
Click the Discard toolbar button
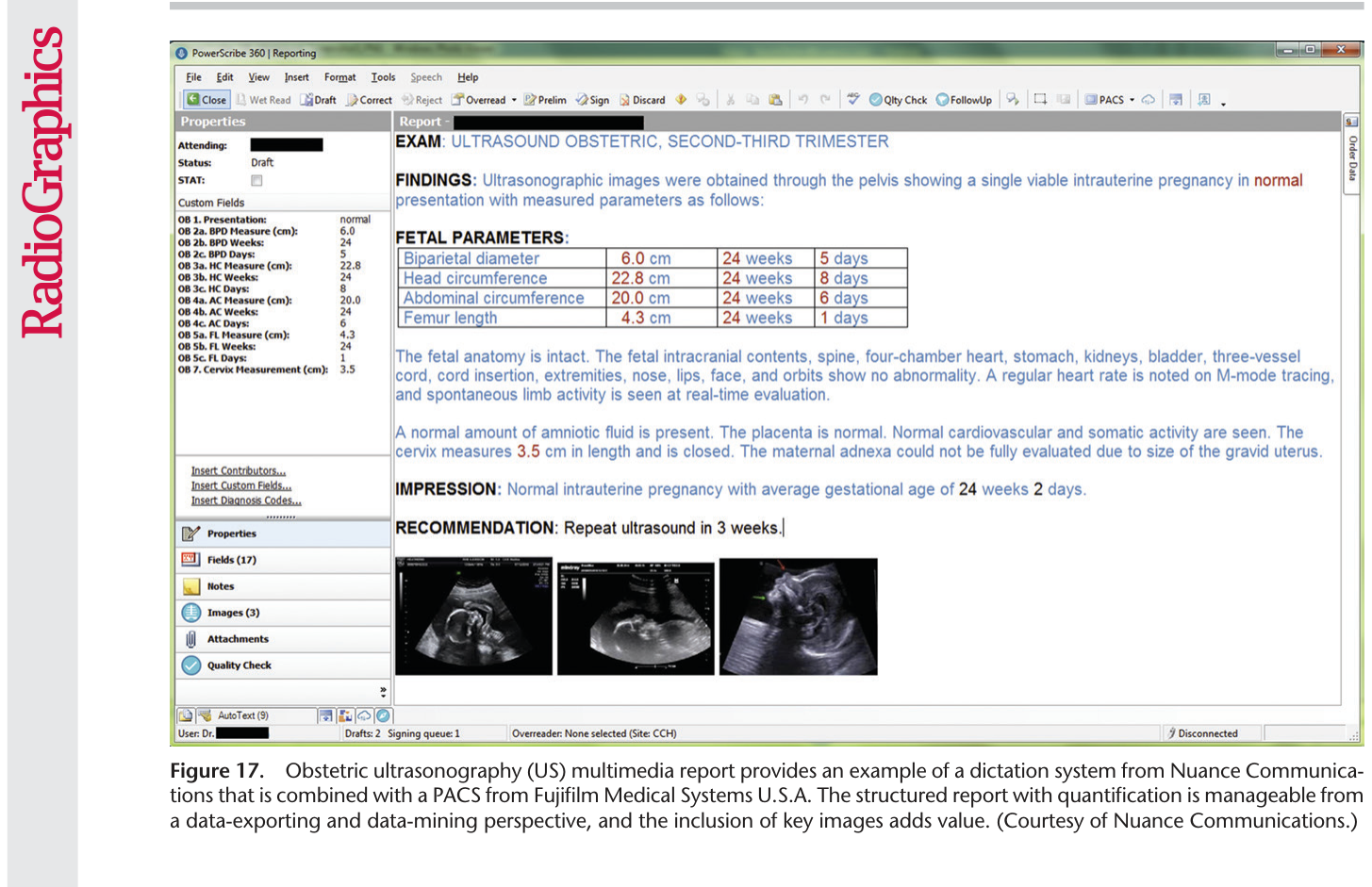[642, 99]
